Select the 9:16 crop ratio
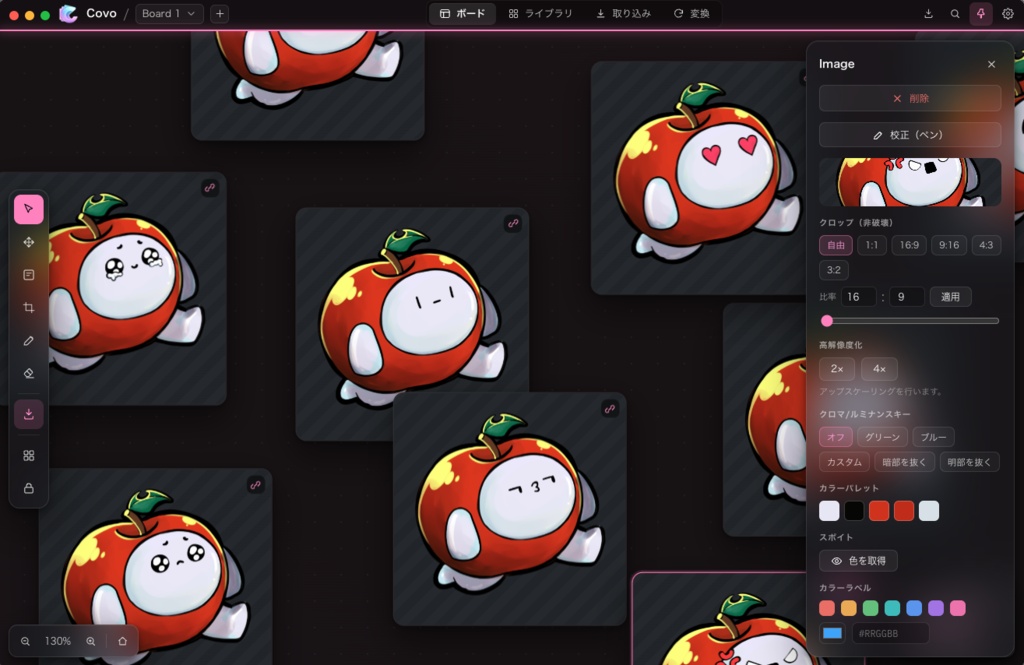Image resolution: width=1024 pixels, height=665 pixels. click(949, 245)
